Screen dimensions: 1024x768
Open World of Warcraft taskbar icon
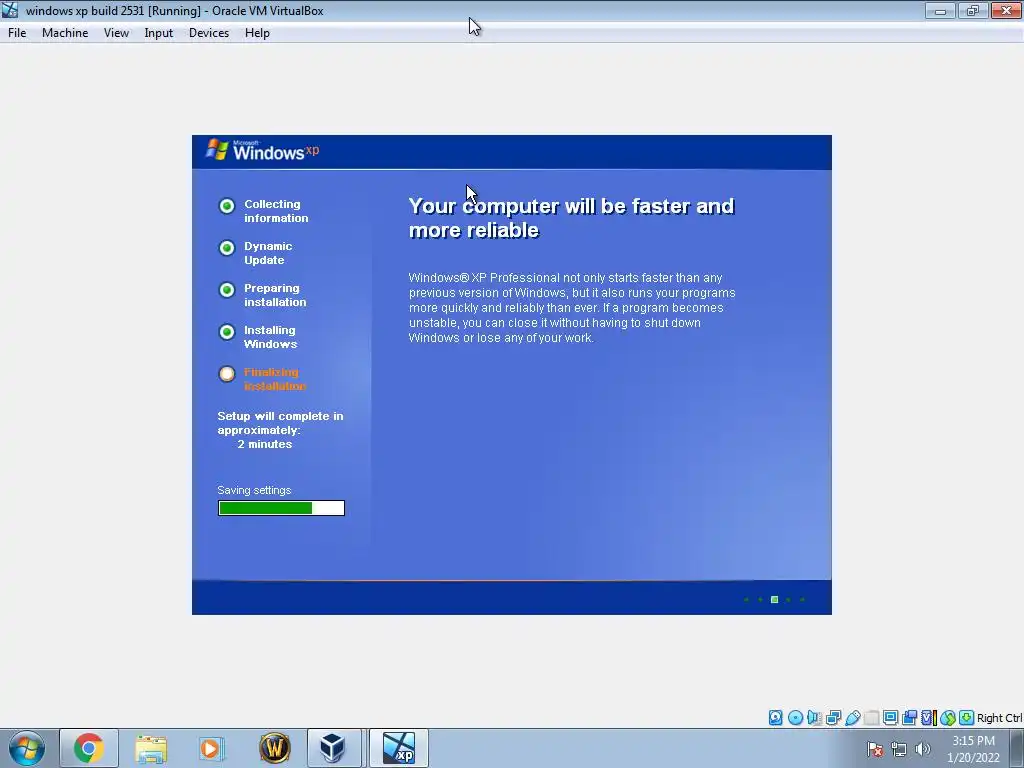[x=274, y=748]
